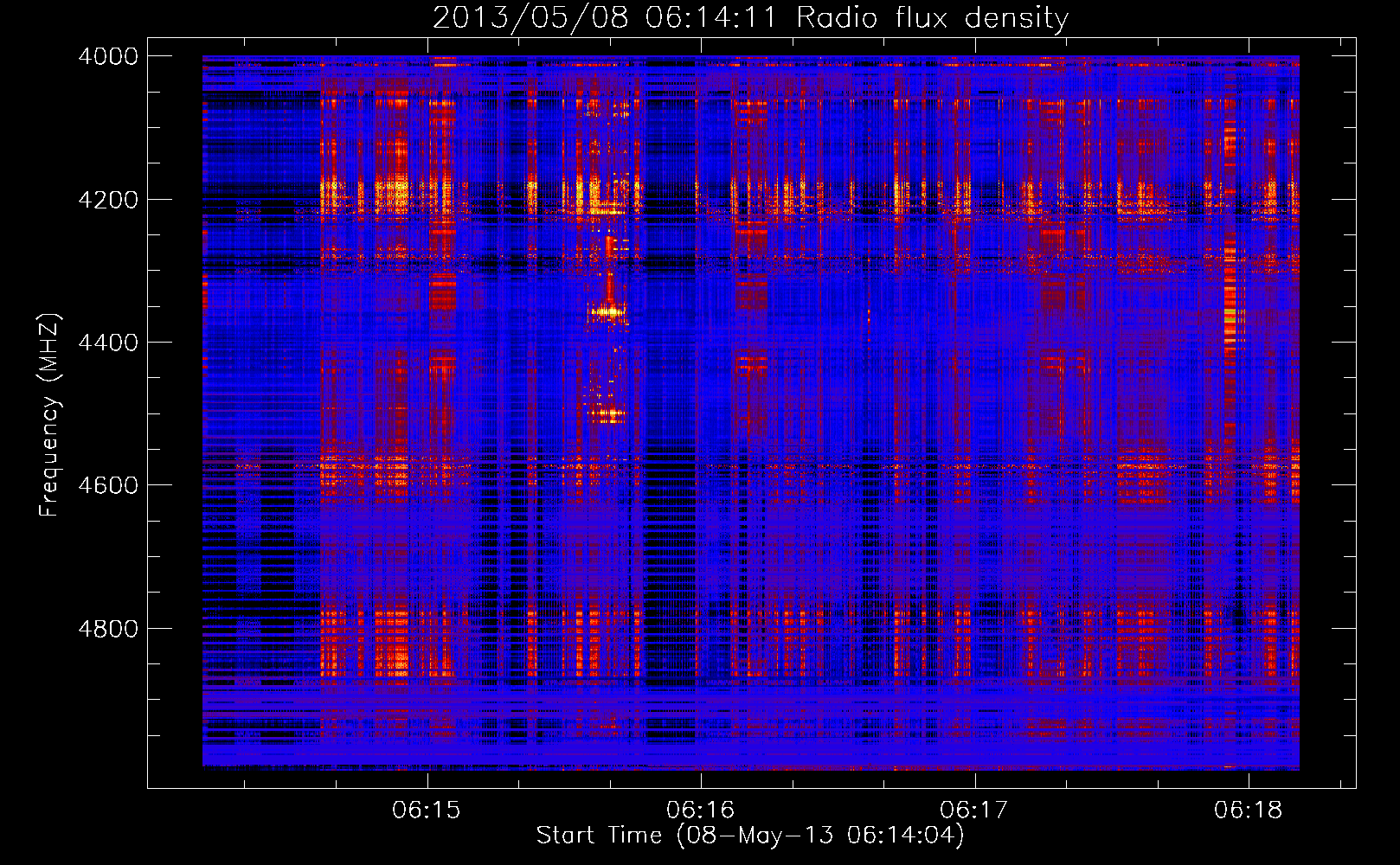This screenshot has height=865, width=1400.
Task: Click the "Frequency (MHZ)" axis label
Action: click(49, 415)
